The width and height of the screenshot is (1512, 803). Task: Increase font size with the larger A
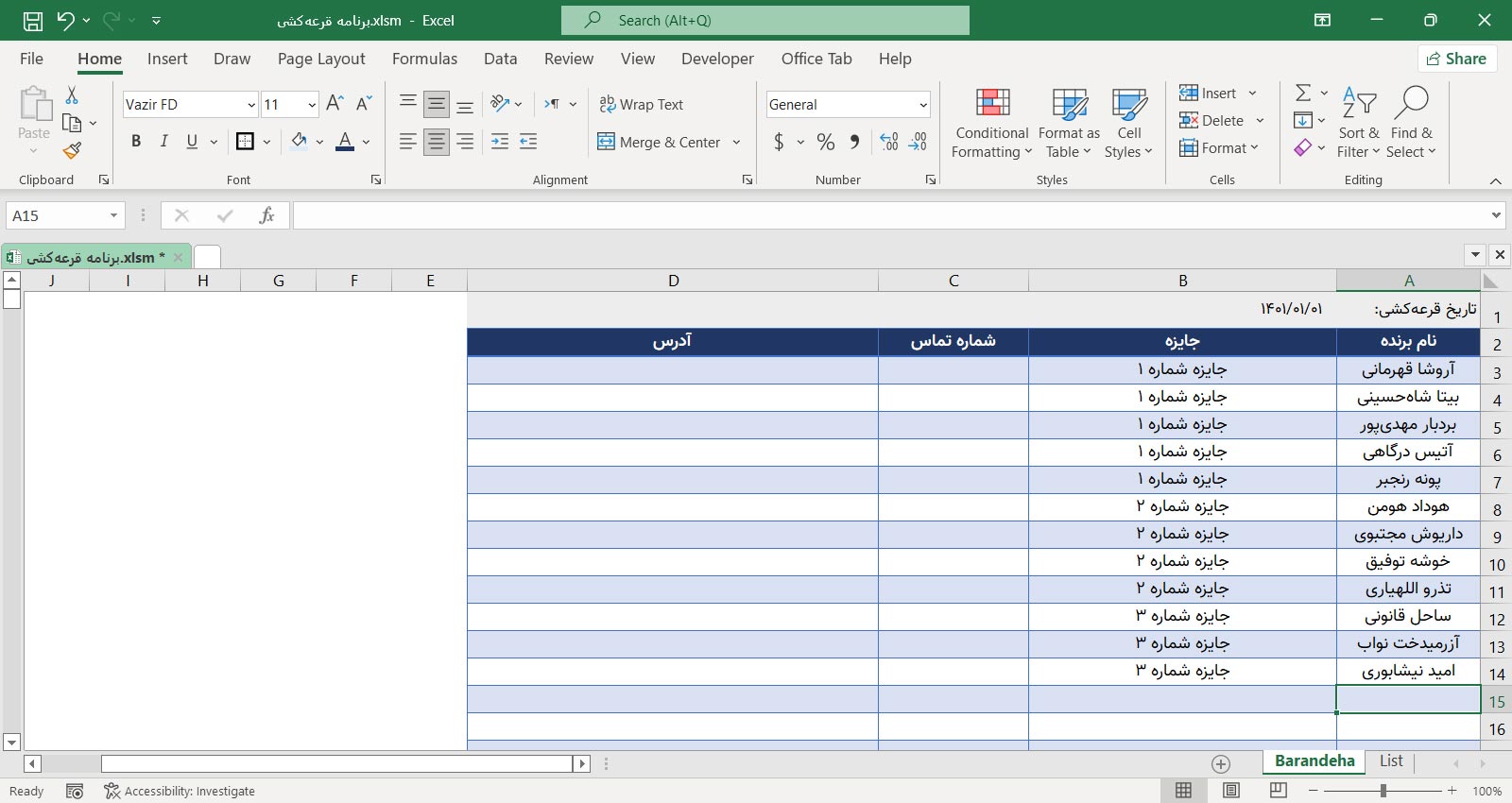coord(335,104)
